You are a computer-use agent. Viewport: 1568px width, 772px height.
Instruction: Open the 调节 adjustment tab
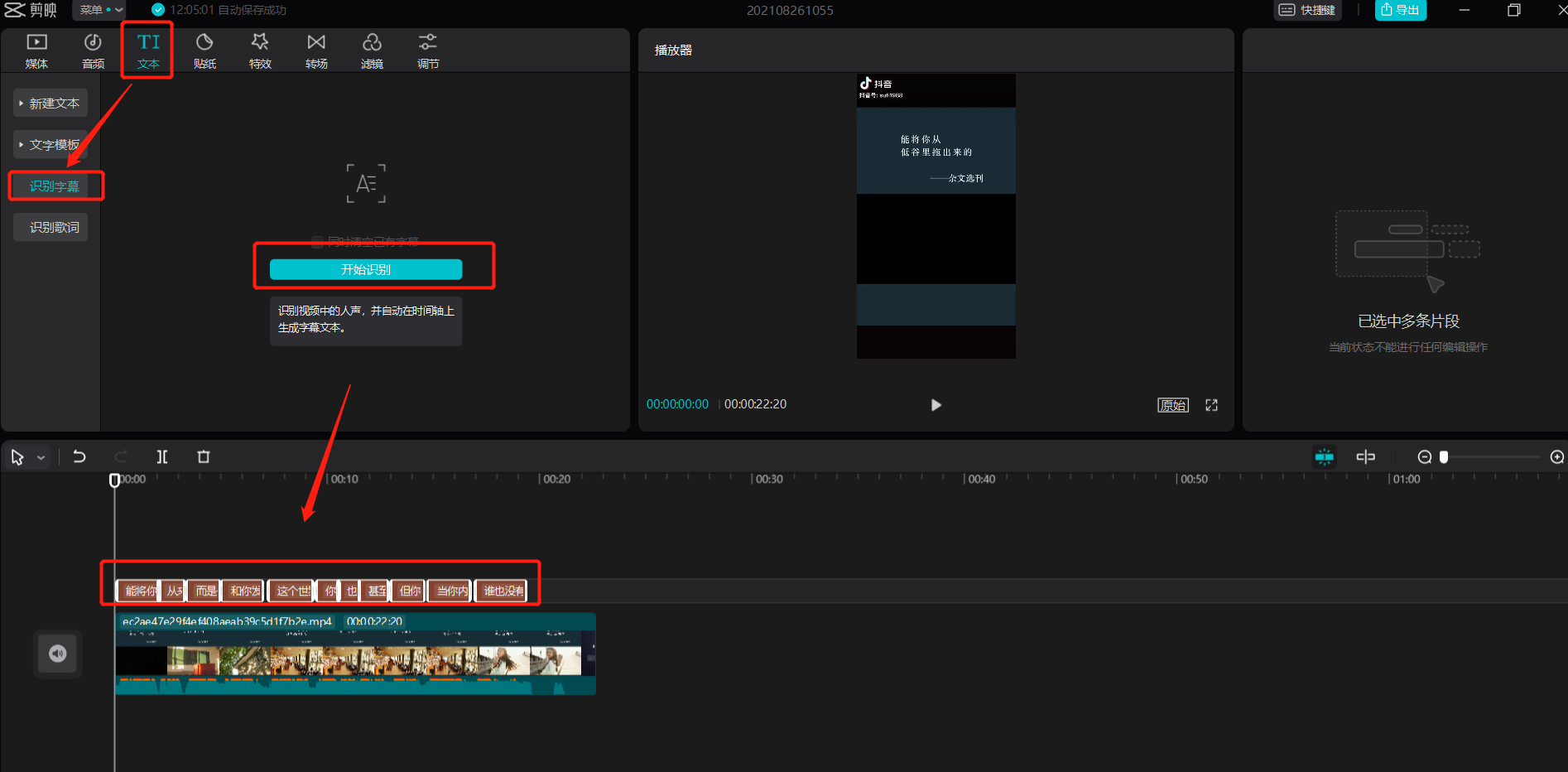pos(428,51)
